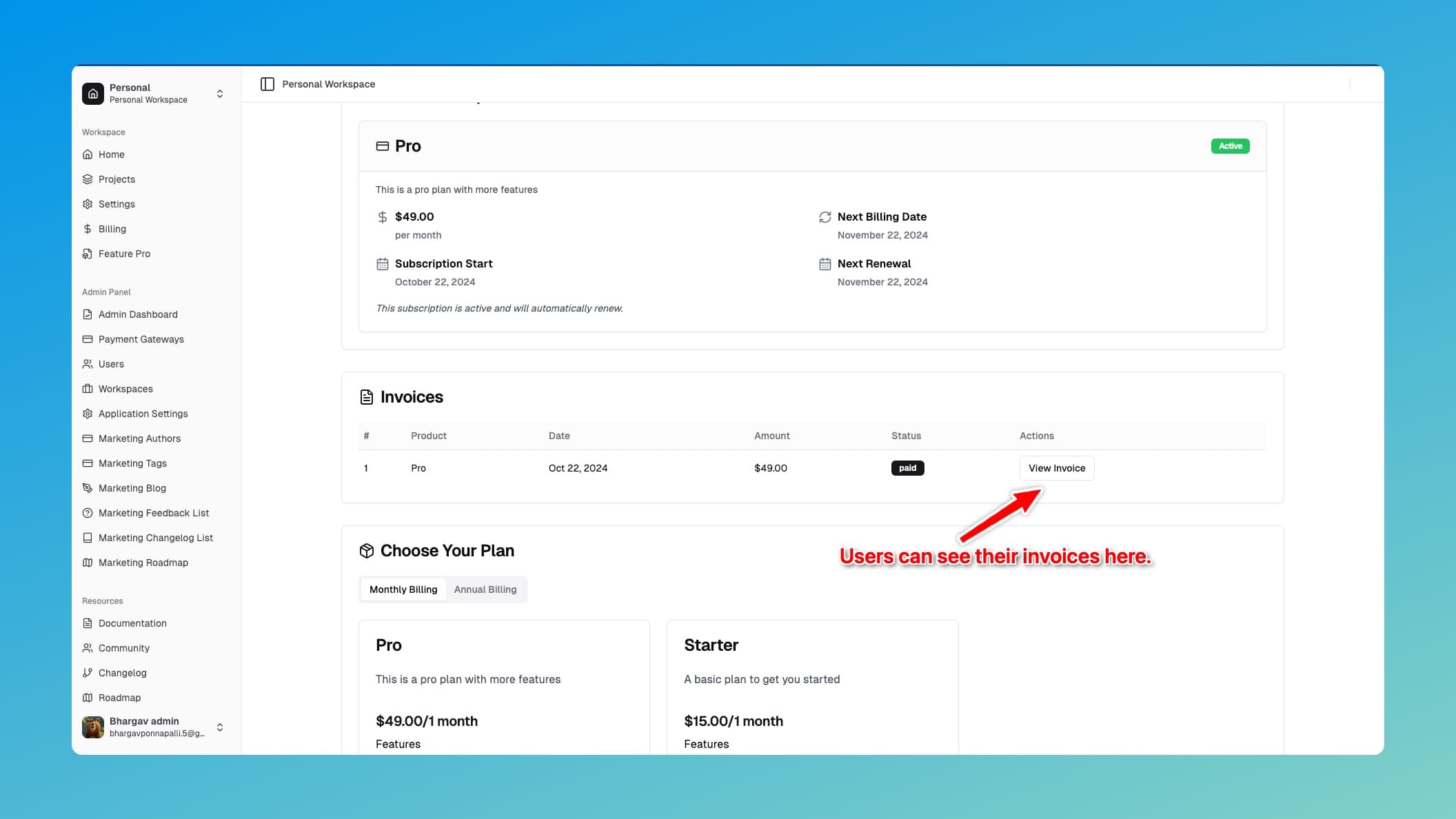Click the Marketing Roadmap map icon
Screen dimensions: 1456x819
tap(88, 562)
